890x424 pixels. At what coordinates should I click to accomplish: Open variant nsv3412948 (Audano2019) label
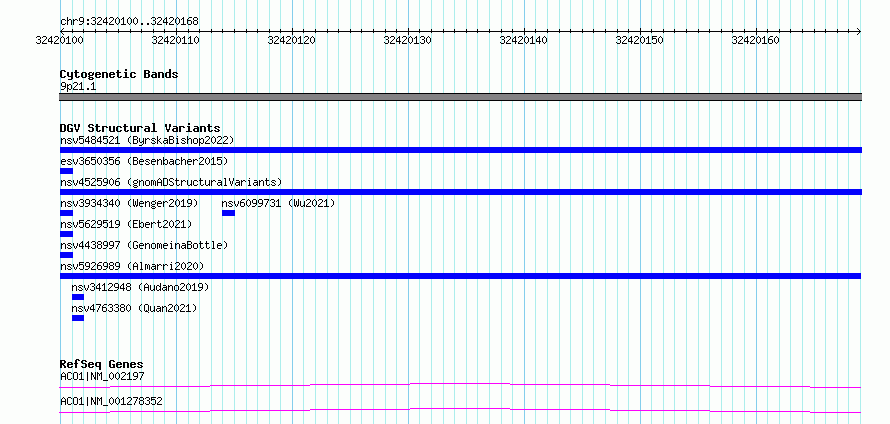pos(140,287)
